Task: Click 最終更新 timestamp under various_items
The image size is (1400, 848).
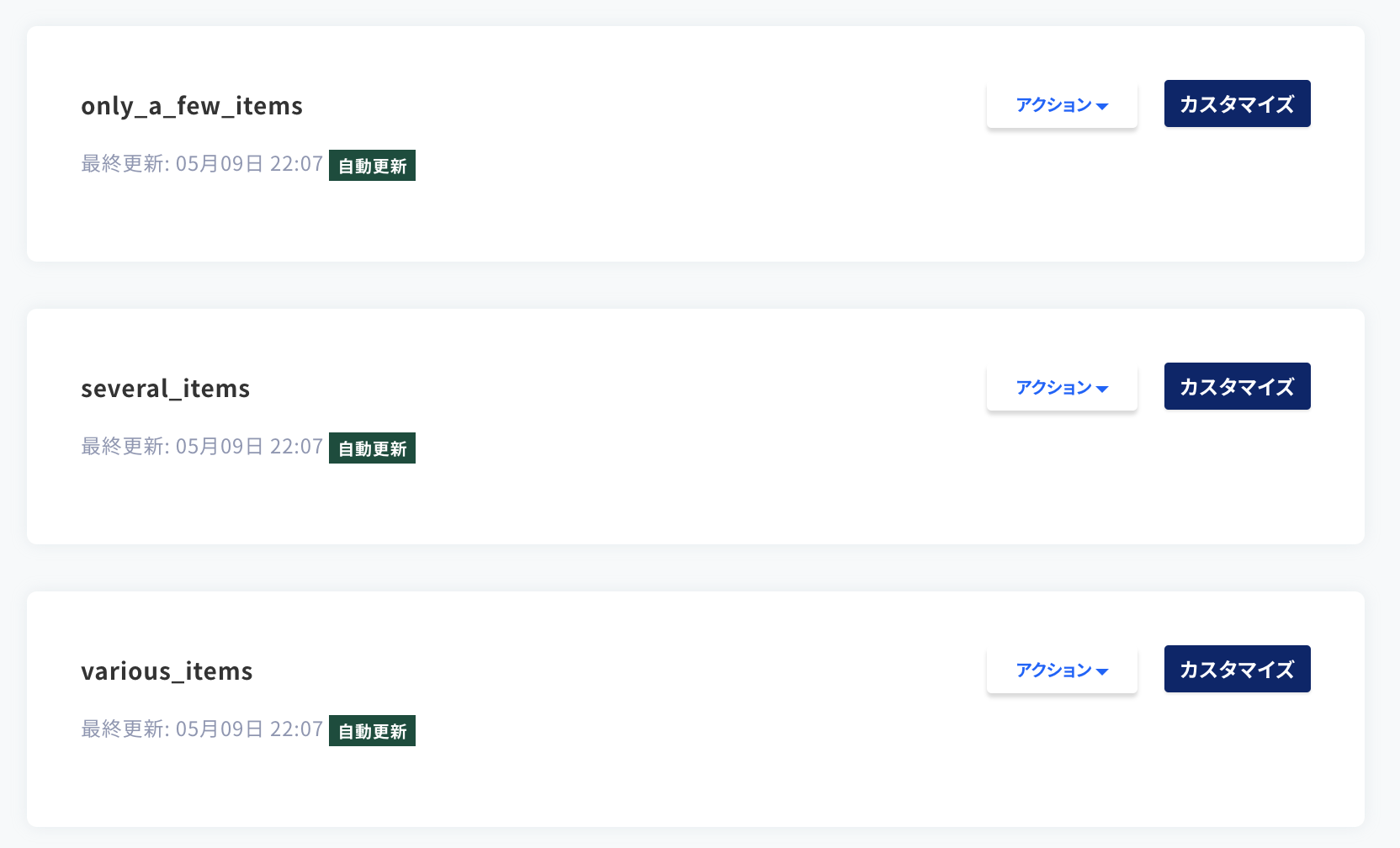Action: point(202,729)
